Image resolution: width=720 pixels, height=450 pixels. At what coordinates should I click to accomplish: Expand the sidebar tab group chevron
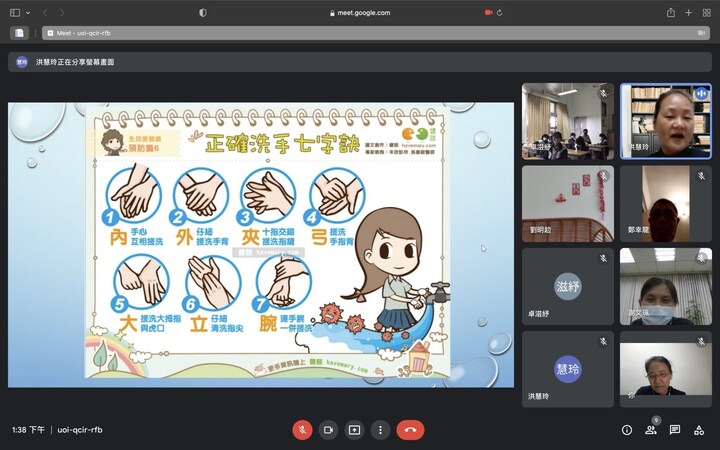(28, 13)
